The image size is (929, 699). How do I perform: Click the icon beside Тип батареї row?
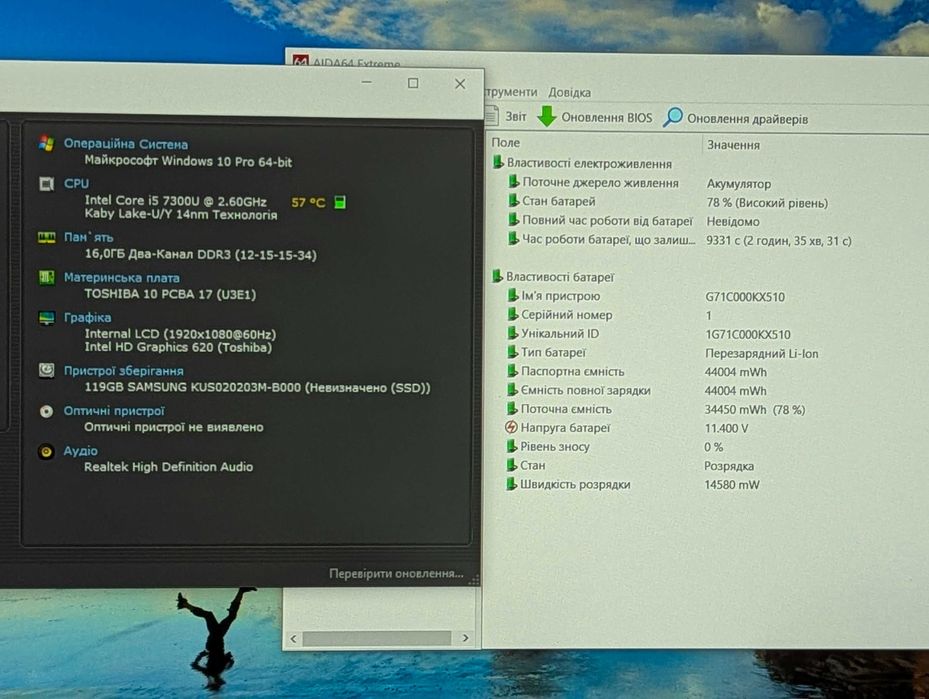click(x=512, y=352)
